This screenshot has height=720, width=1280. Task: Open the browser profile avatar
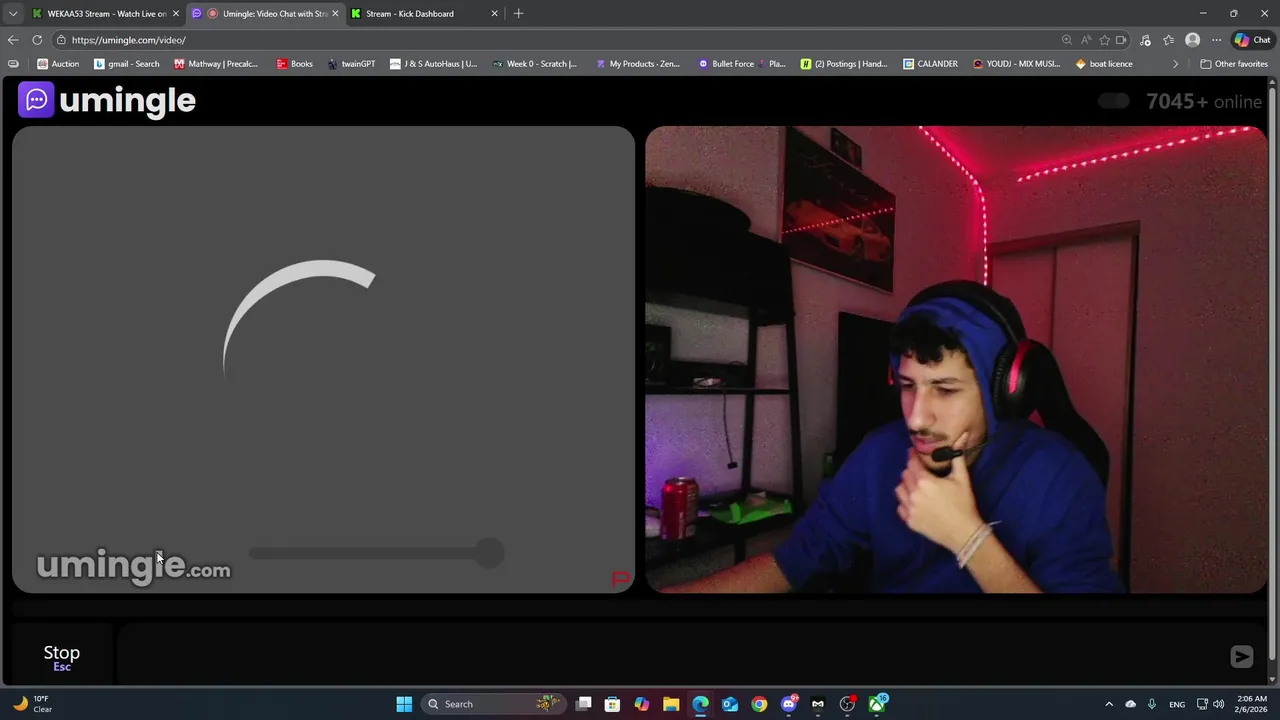pos(1192,40)
